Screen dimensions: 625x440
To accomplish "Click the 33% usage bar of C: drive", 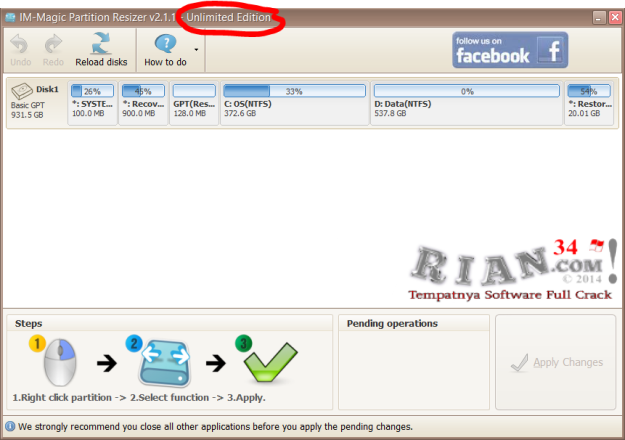I will [x=295, y=91].
